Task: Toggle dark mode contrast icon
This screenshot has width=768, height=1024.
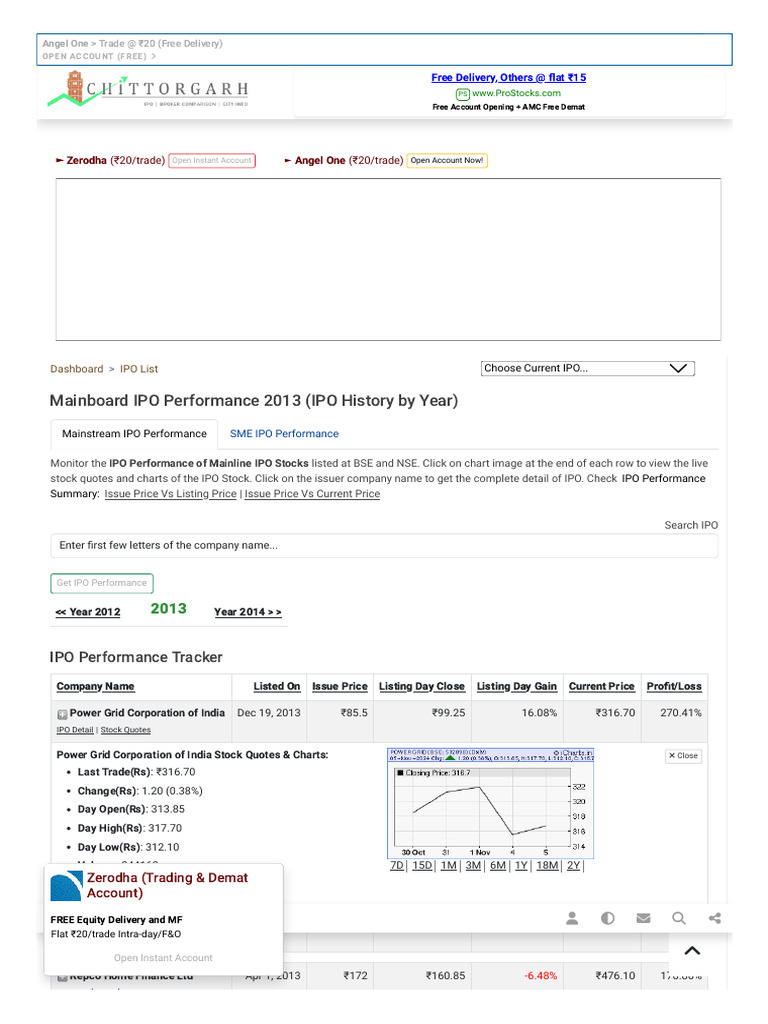Action: tap(607, 918)
